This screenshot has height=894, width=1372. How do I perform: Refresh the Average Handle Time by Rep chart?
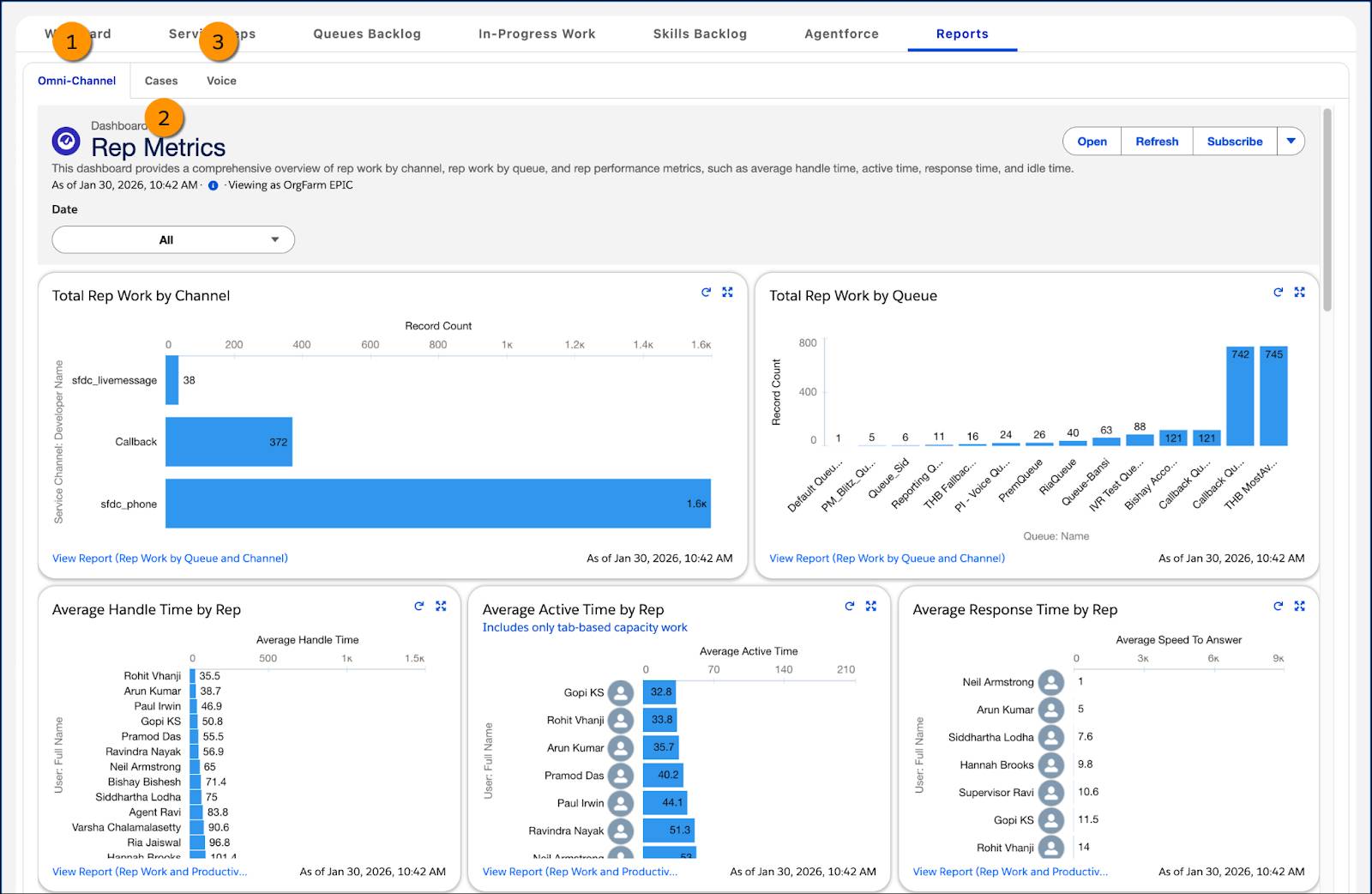pyautogui.click(x=419, y=606)
